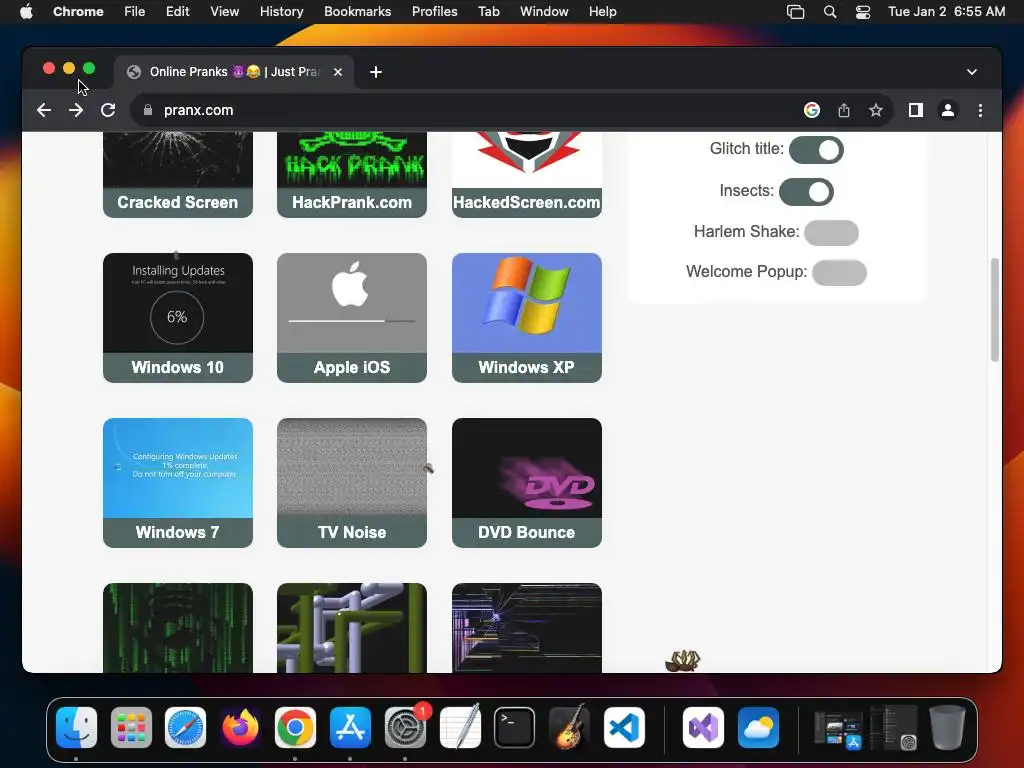Open Chrome side panel
Image resolution: width=1024 pixels, height=768 pixels.
tap(916, 110)
